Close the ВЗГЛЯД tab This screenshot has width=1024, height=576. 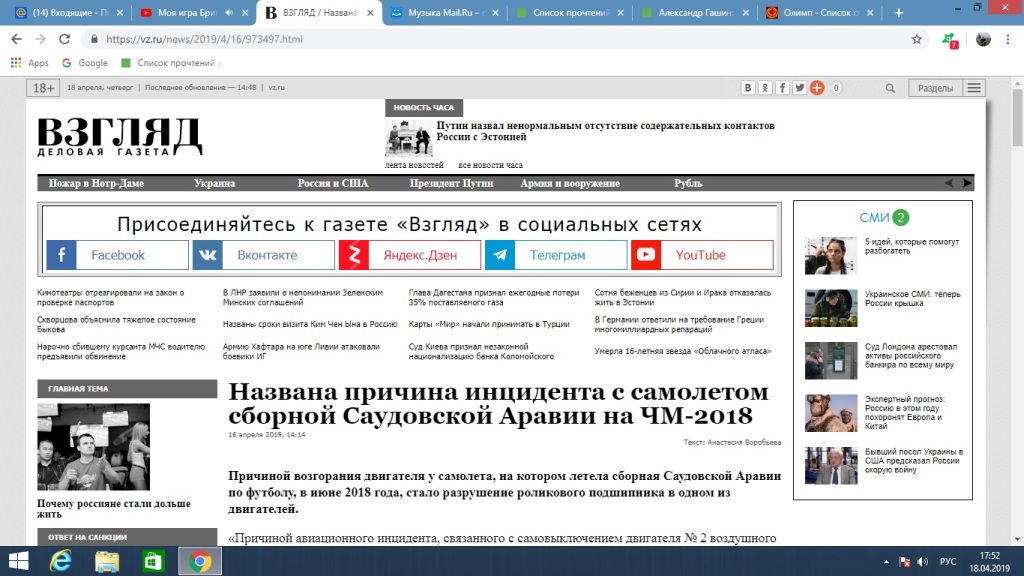pyautogui.click(x=370, y=12)
